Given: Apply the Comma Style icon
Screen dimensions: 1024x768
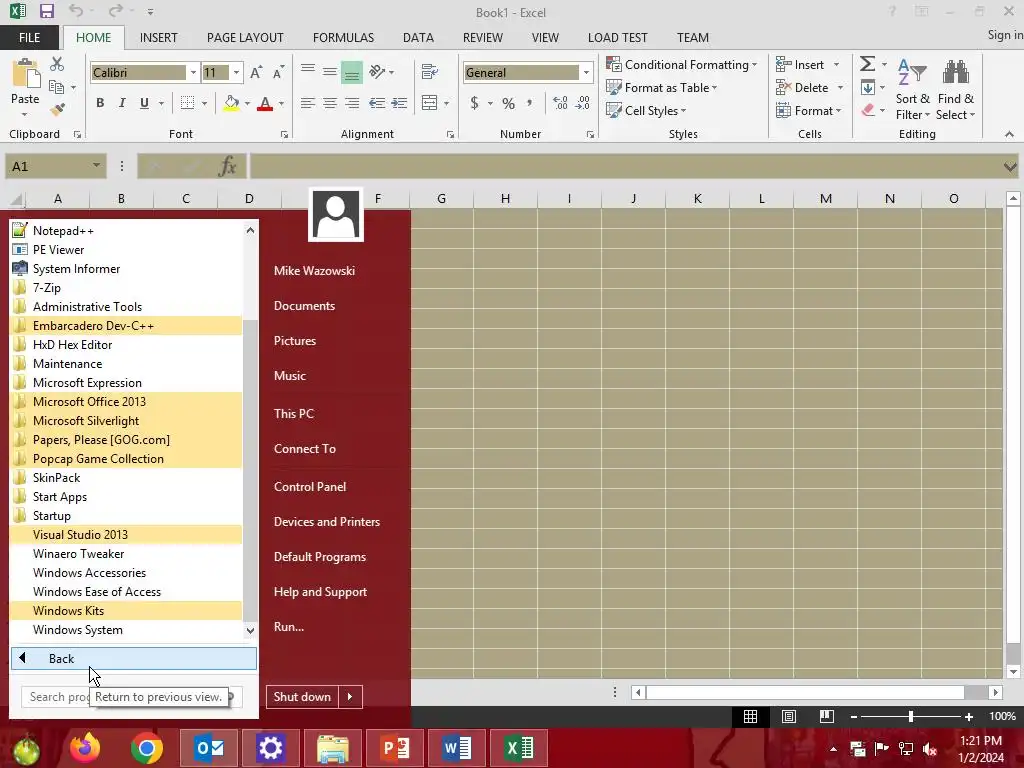Looking at the screenshot, I should (x=530, y=102).
